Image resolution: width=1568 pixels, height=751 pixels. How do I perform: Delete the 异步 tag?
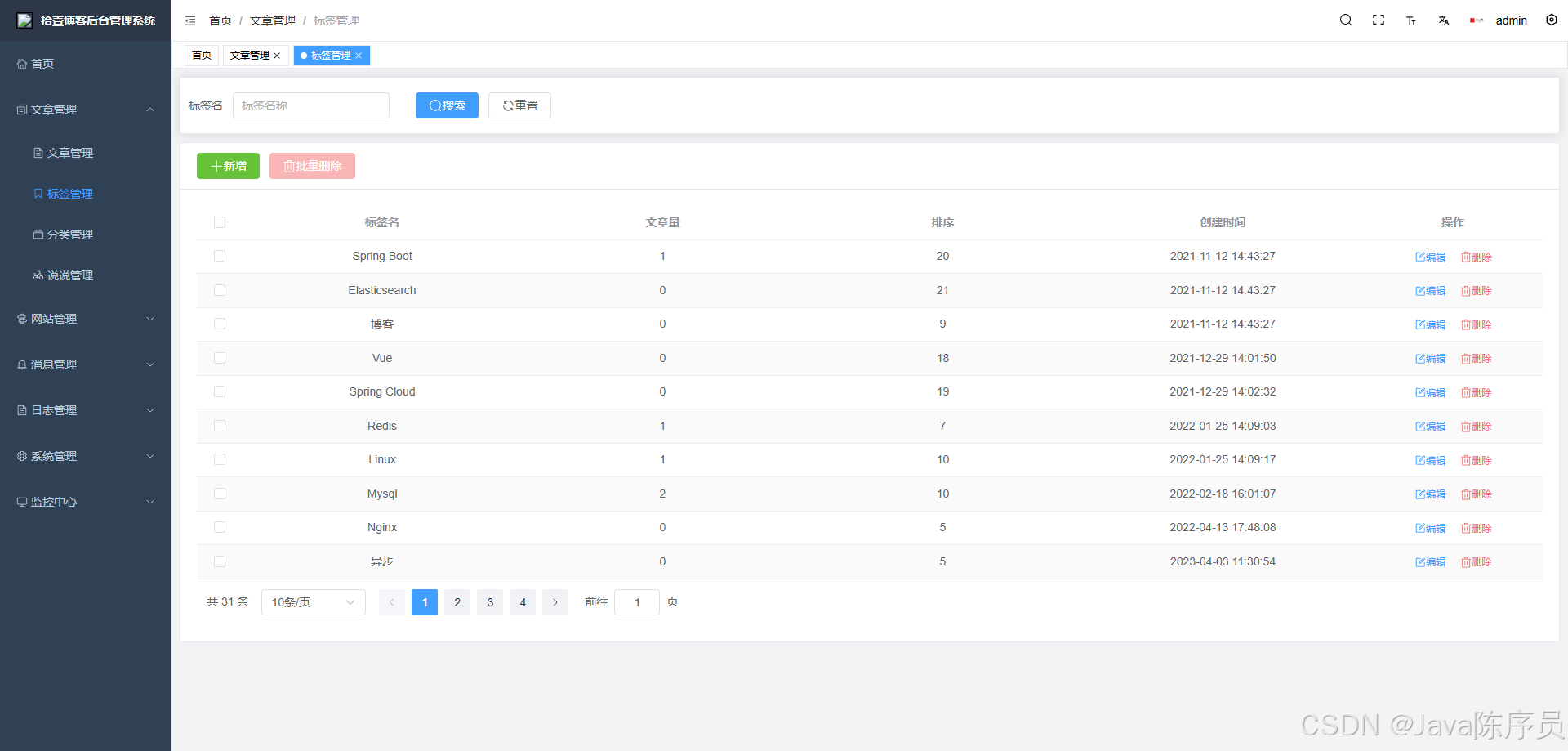pyautogui.click(x=1477, y=562)
